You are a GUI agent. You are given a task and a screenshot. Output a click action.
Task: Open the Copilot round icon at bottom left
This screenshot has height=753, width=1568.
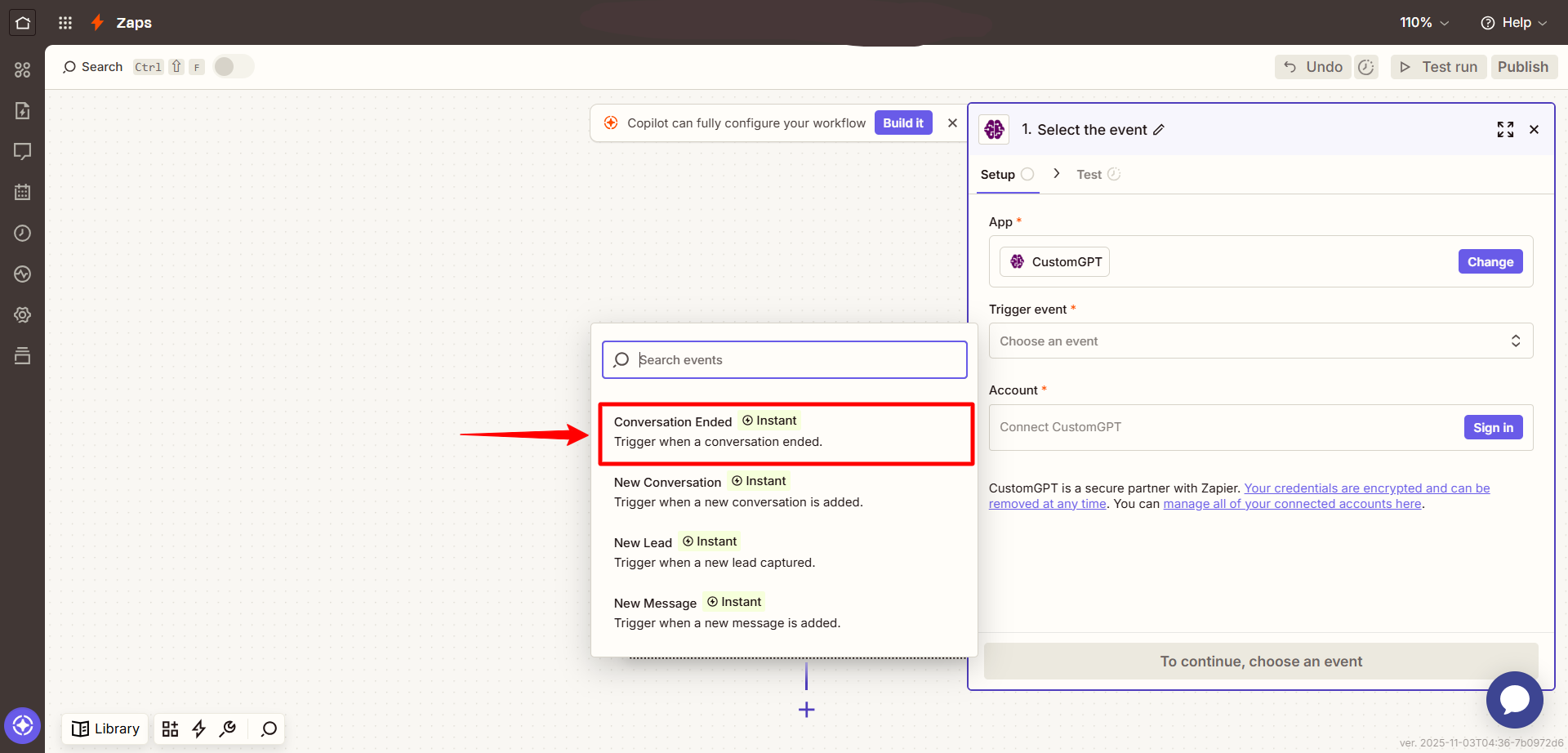click(x=23, y=725)
